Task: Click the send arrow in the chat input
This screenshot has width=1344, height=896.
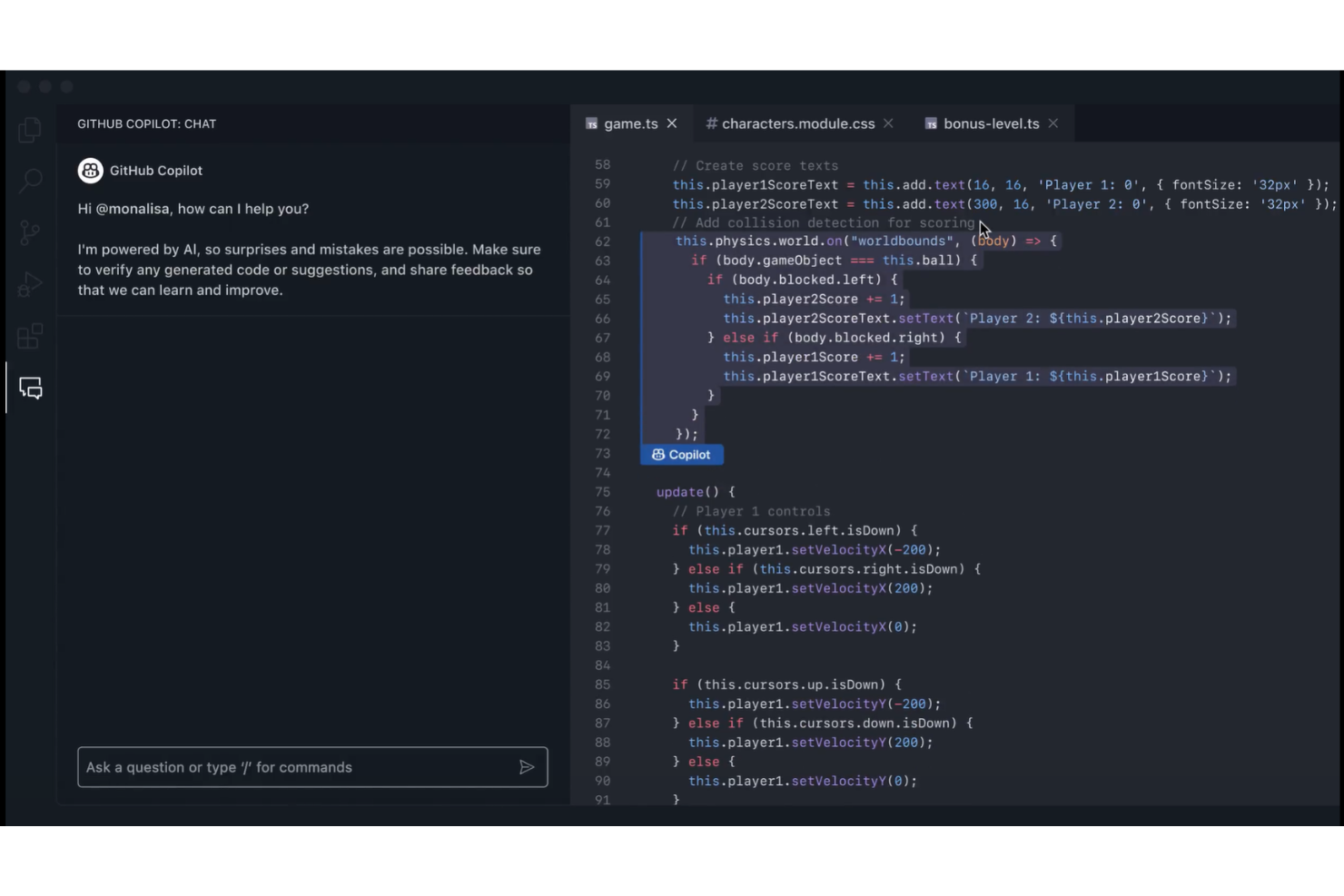Action: point(528,767)
